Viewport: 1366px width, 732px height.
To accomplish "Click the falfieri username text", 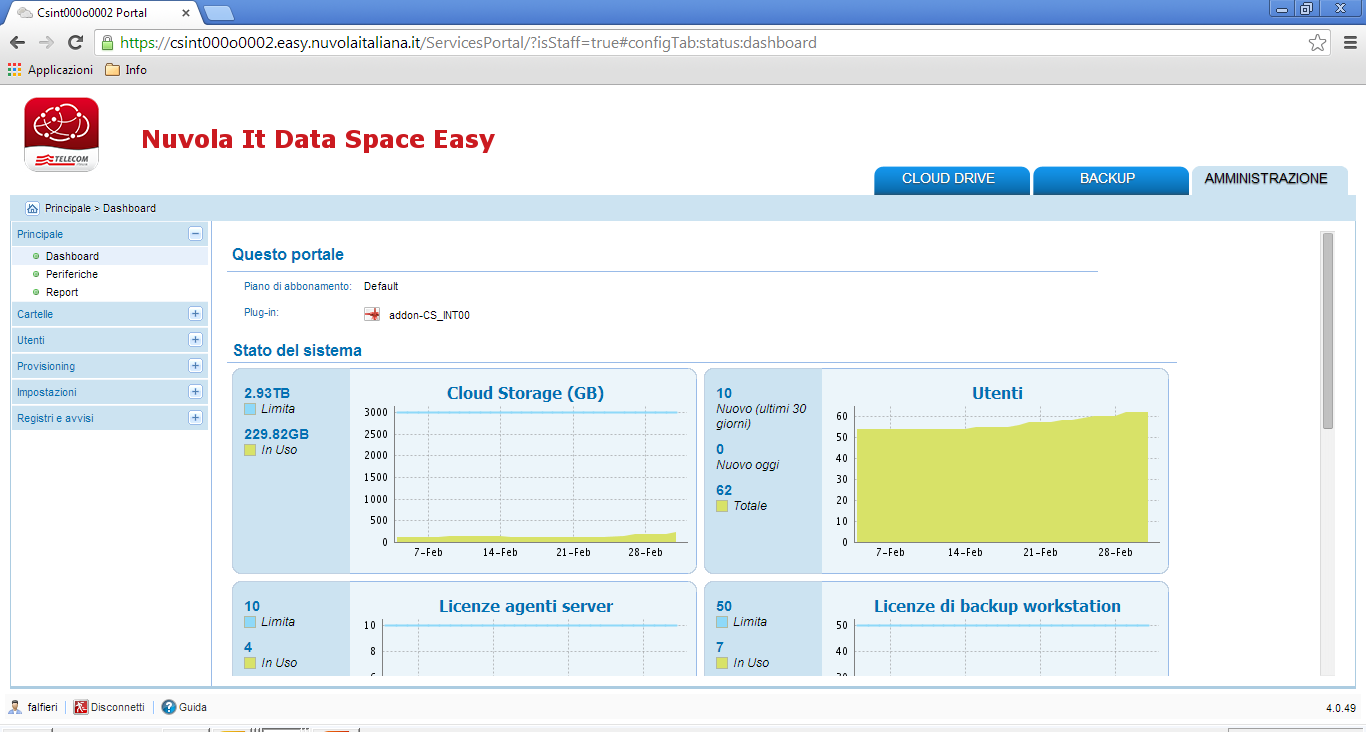I will (43, 707).
